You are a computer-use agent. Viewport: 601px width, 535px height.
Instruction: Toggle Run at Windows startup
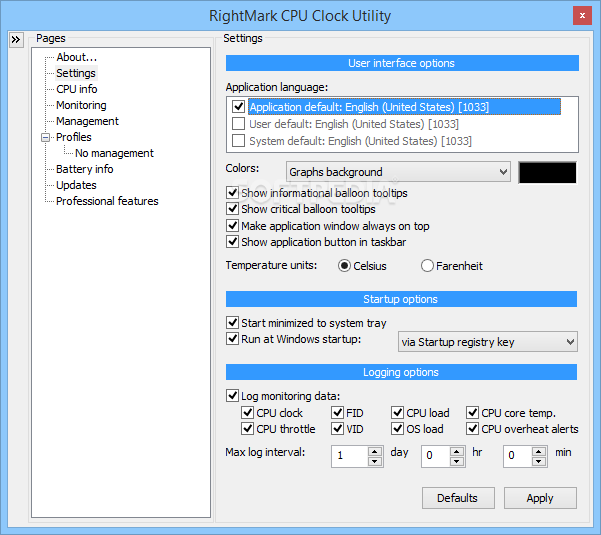tap(233, 339)
